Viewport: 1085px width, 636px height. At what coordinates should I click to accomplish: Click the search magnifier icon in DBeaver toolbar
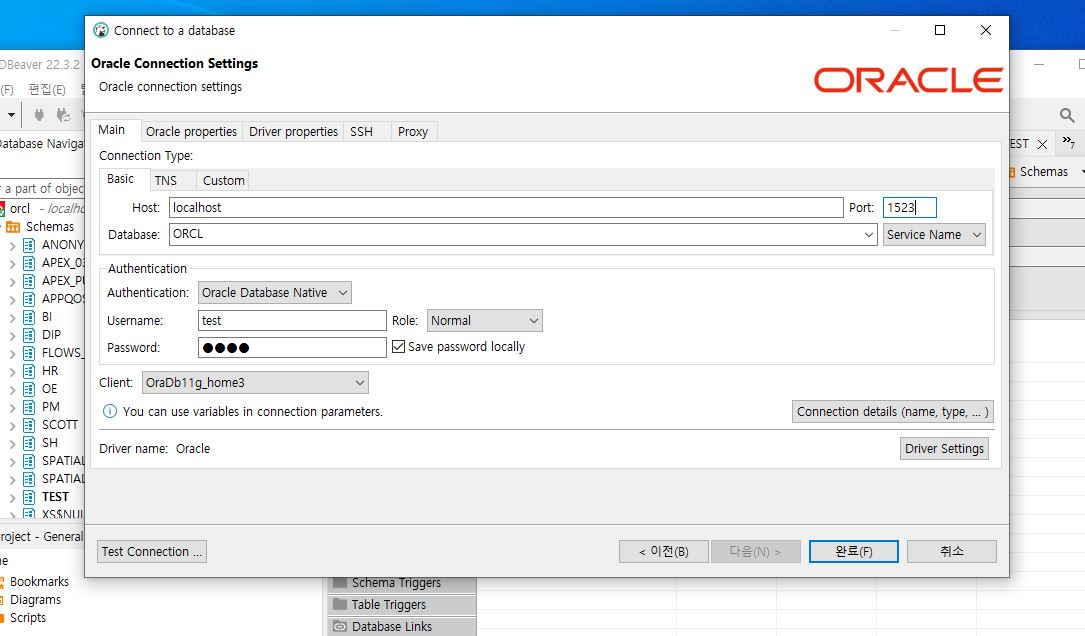(x=1067, y=115)
